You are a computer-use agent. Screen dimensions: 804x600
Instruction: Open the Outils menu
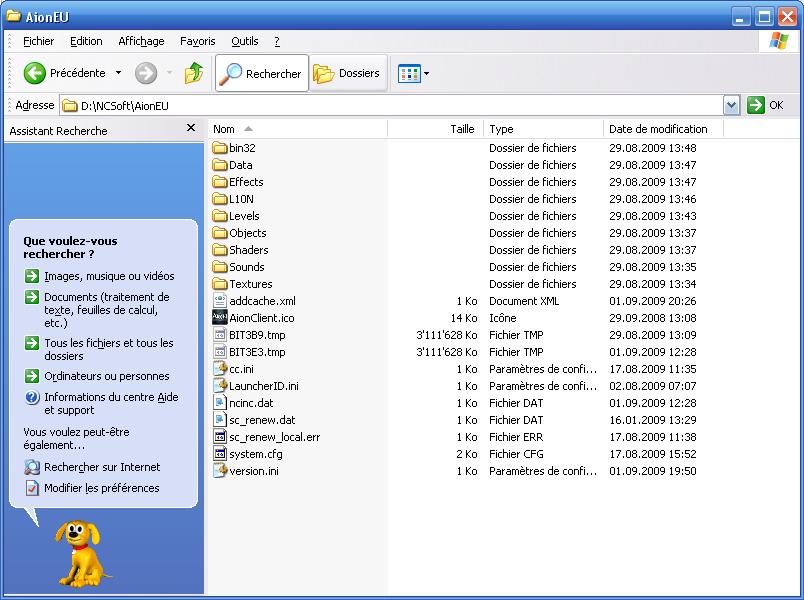(245, 41)
